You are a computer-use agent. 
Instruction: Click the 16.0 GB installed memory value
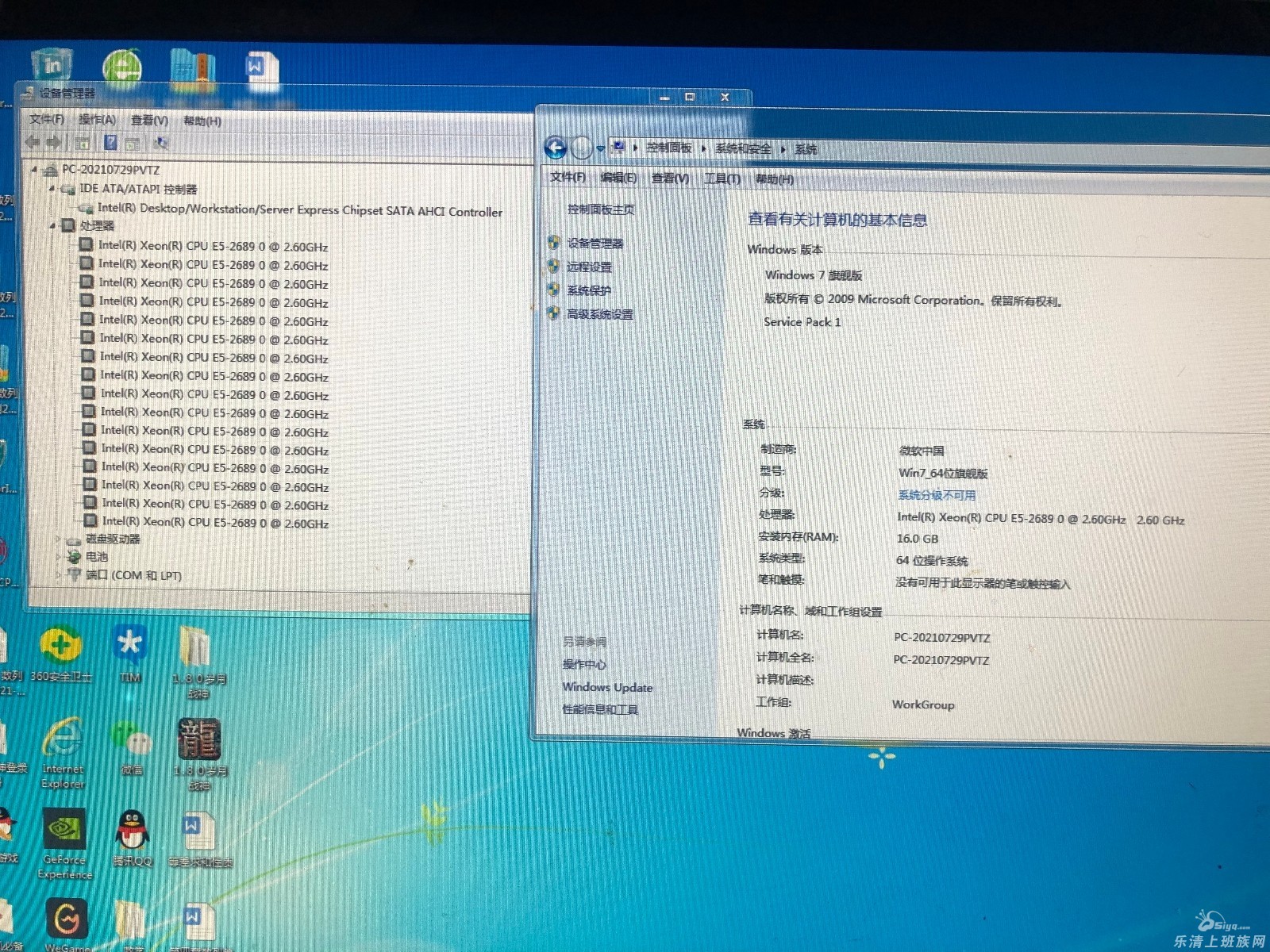coord(917,539)
